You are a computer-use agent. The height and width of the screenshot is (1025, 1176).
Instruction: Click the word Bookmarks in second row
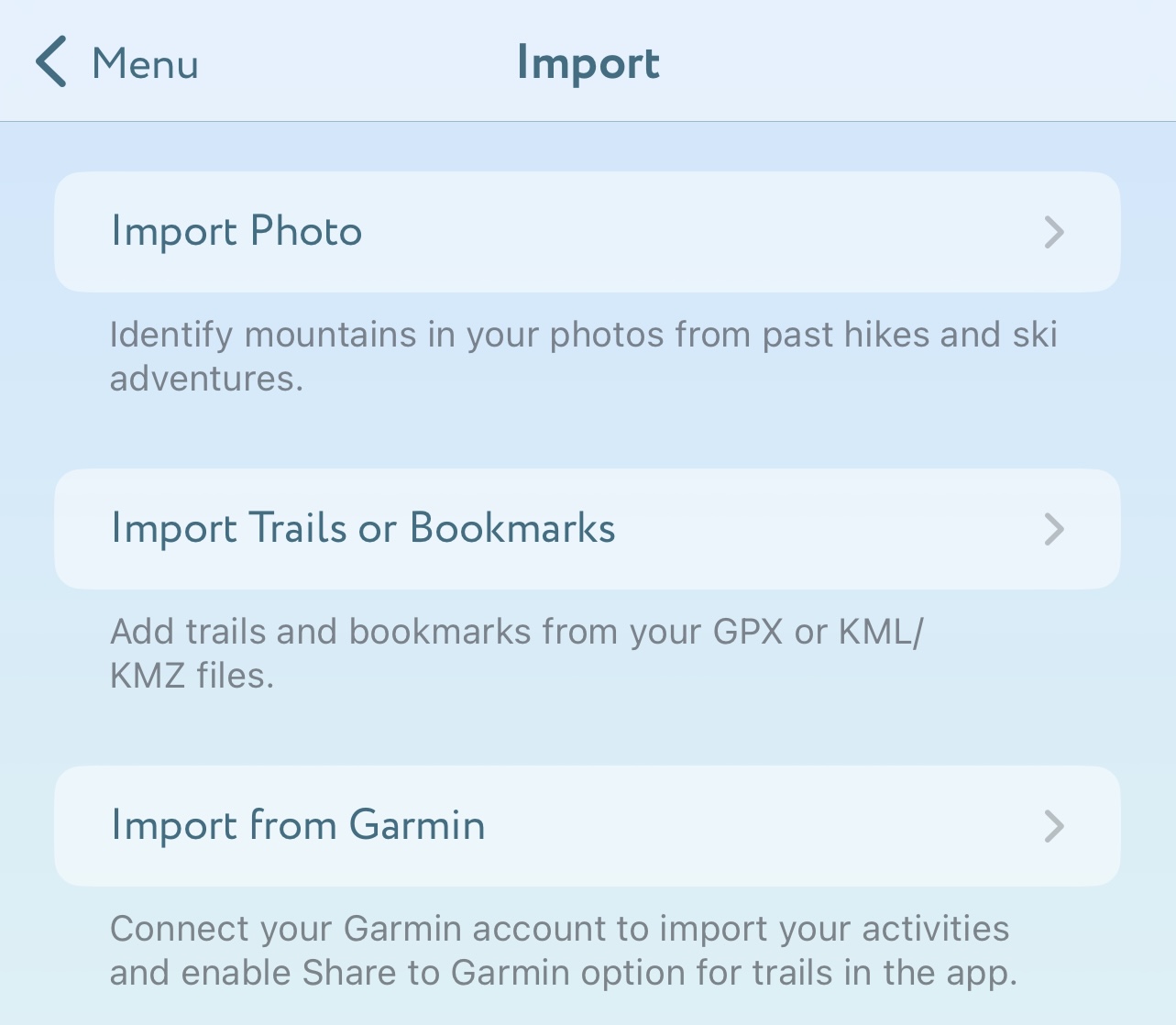[x=512, y=528]
